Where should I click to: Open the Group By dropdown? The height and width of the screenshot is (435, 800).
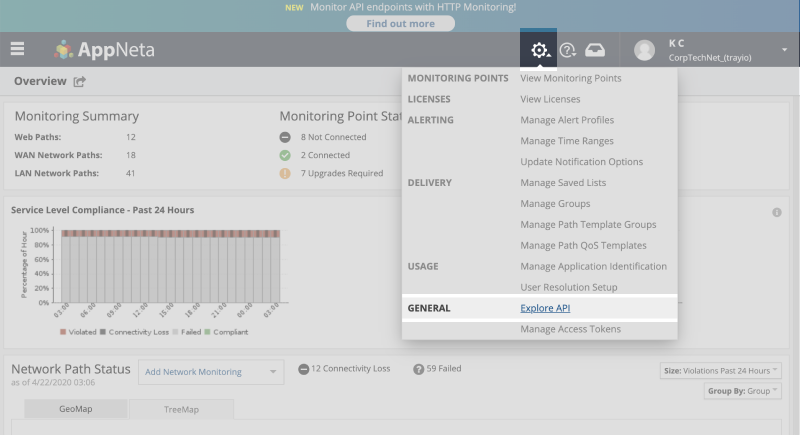743,391
